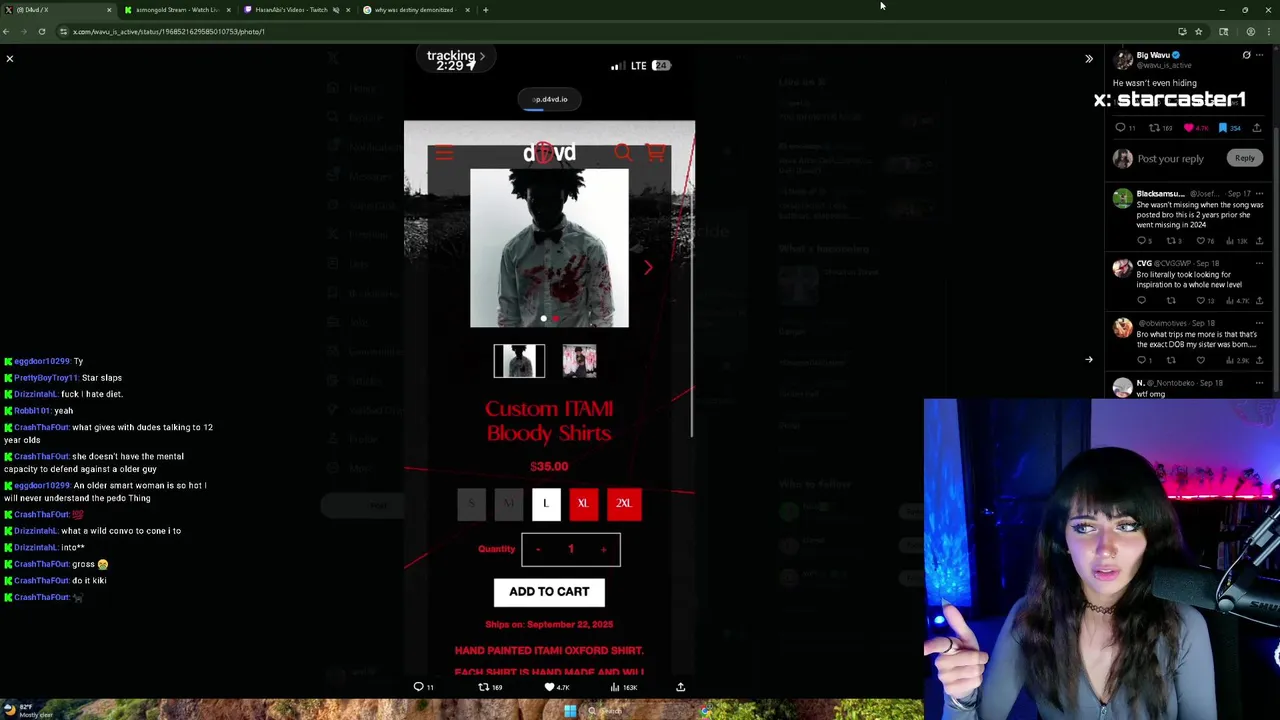Screen dimensions: 1280x720
Task: Go back using the browser back arrow
Action: [x=7, y=32]
